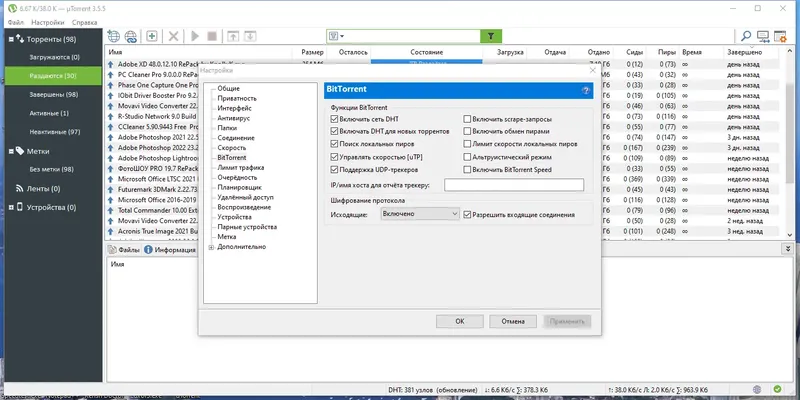Collapse the detail pane with the double chevron
This screenshot has width=800, height=400.
point(787,248)
